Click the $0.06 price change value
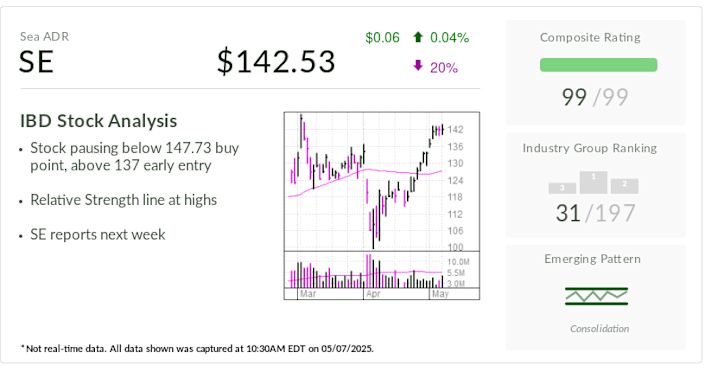 [x=382, y=37]
